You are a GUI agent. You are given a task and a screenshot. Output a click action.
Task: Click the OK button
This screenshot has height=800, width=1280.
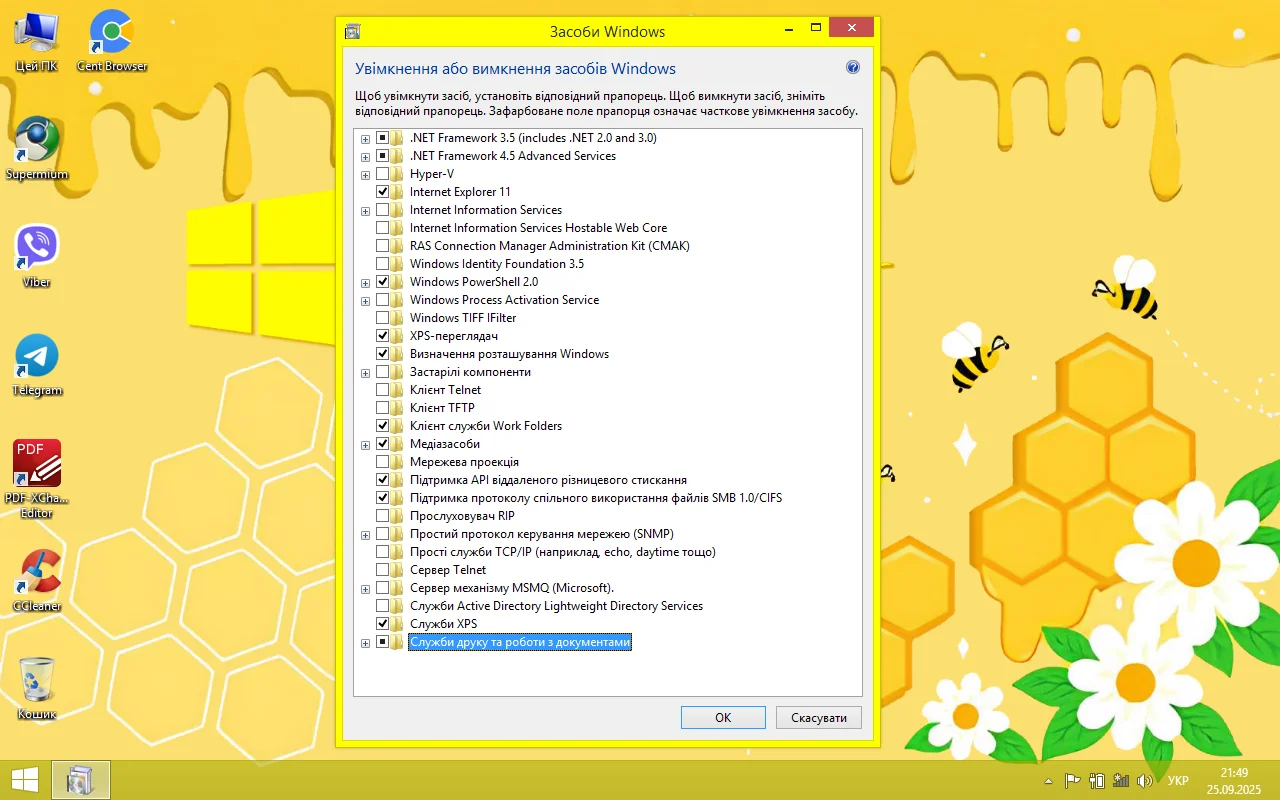722,718
